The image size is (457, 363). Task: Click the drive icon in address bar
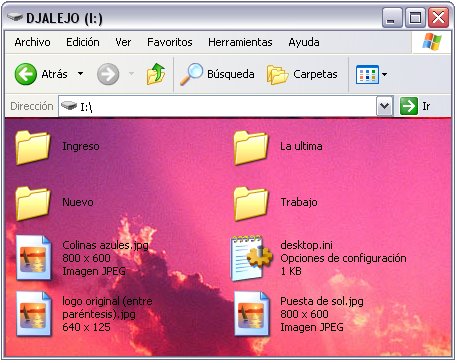(x=69, y=106)
